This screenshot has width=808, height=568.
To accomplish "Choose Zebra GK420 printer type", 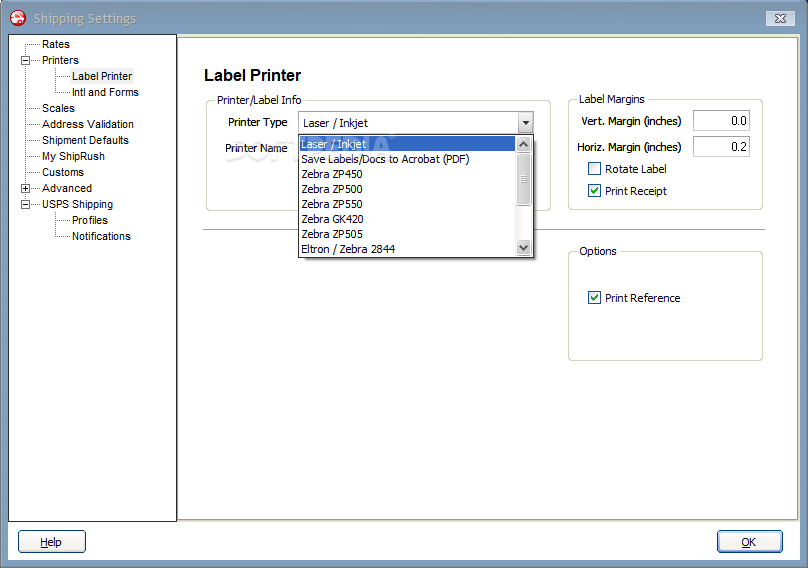I will click(x=407, y=219).
